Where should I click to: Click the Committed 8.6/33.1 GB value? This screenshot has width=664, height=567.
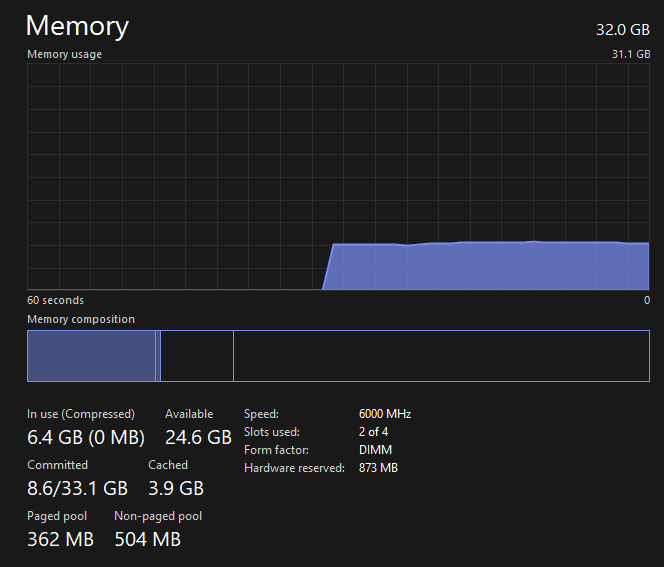coord(78,488)
